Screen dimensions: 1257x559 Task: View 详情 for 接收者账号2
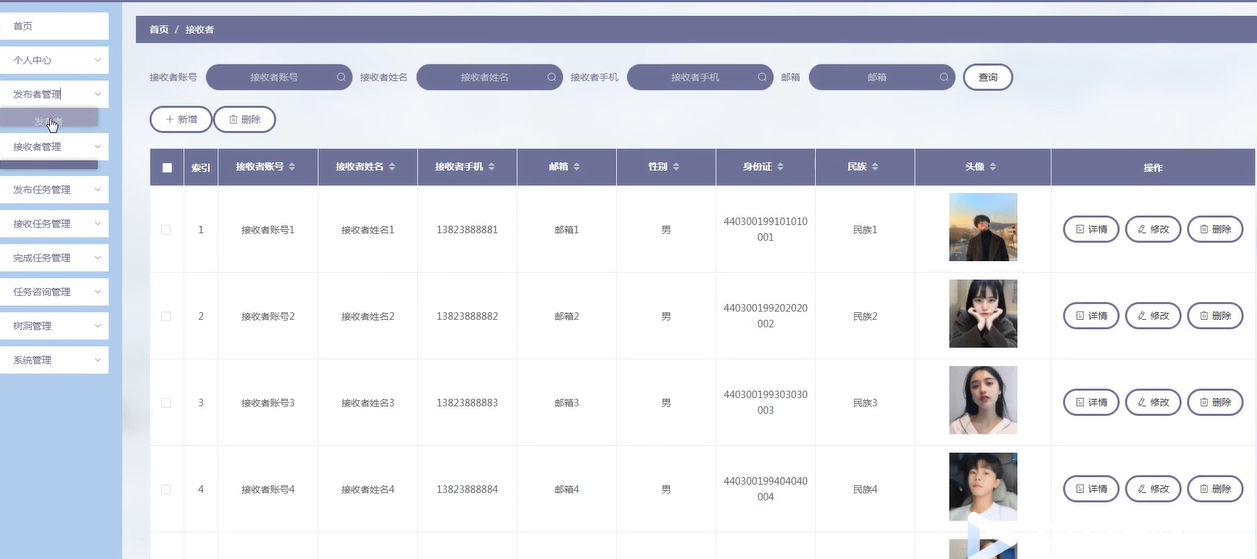click(x=1091, y=316)
